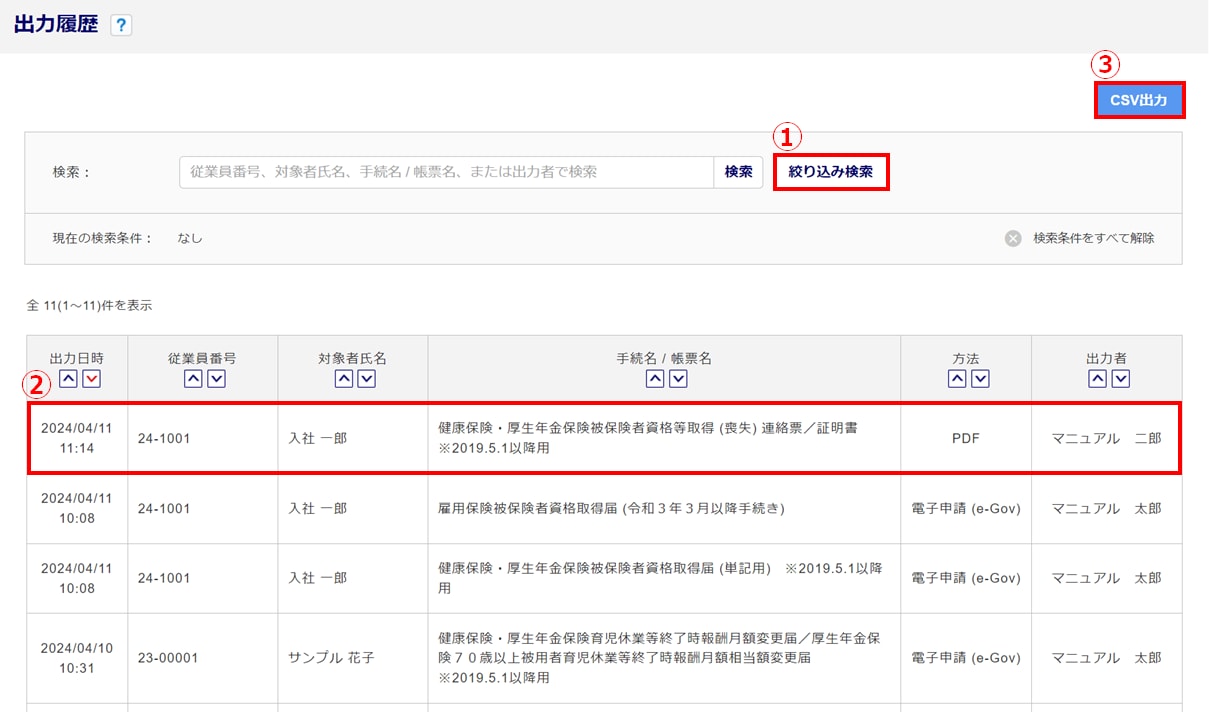This screenshot has width=1209, height=712.
Task: Open 絞り込み検索 filter search
Action: click(830, 172)
